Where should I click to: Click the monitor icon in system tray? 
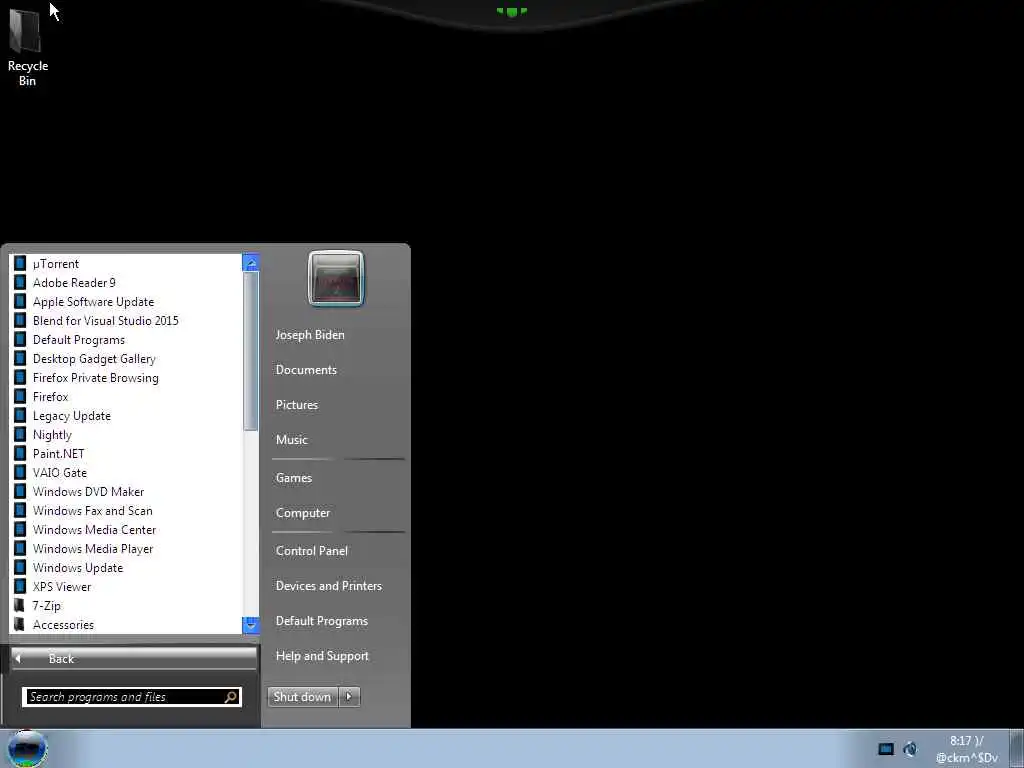point(886,749)
